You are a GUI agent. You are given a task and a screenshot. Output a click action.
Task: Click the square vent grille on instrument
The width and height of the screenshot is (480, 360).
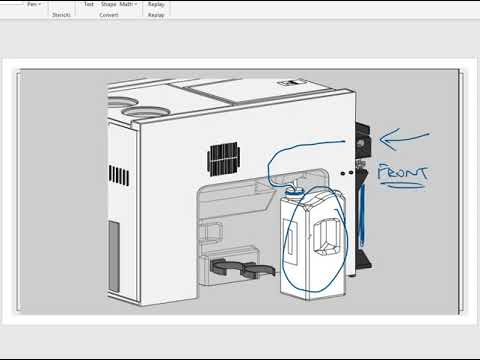coord(223,159)
